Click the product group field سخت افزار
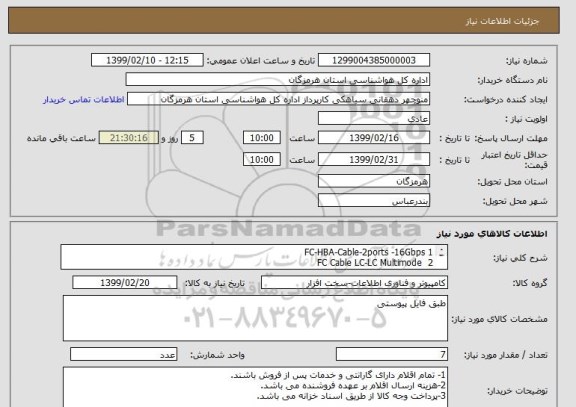The image size is (576, 407). [354, 283]
